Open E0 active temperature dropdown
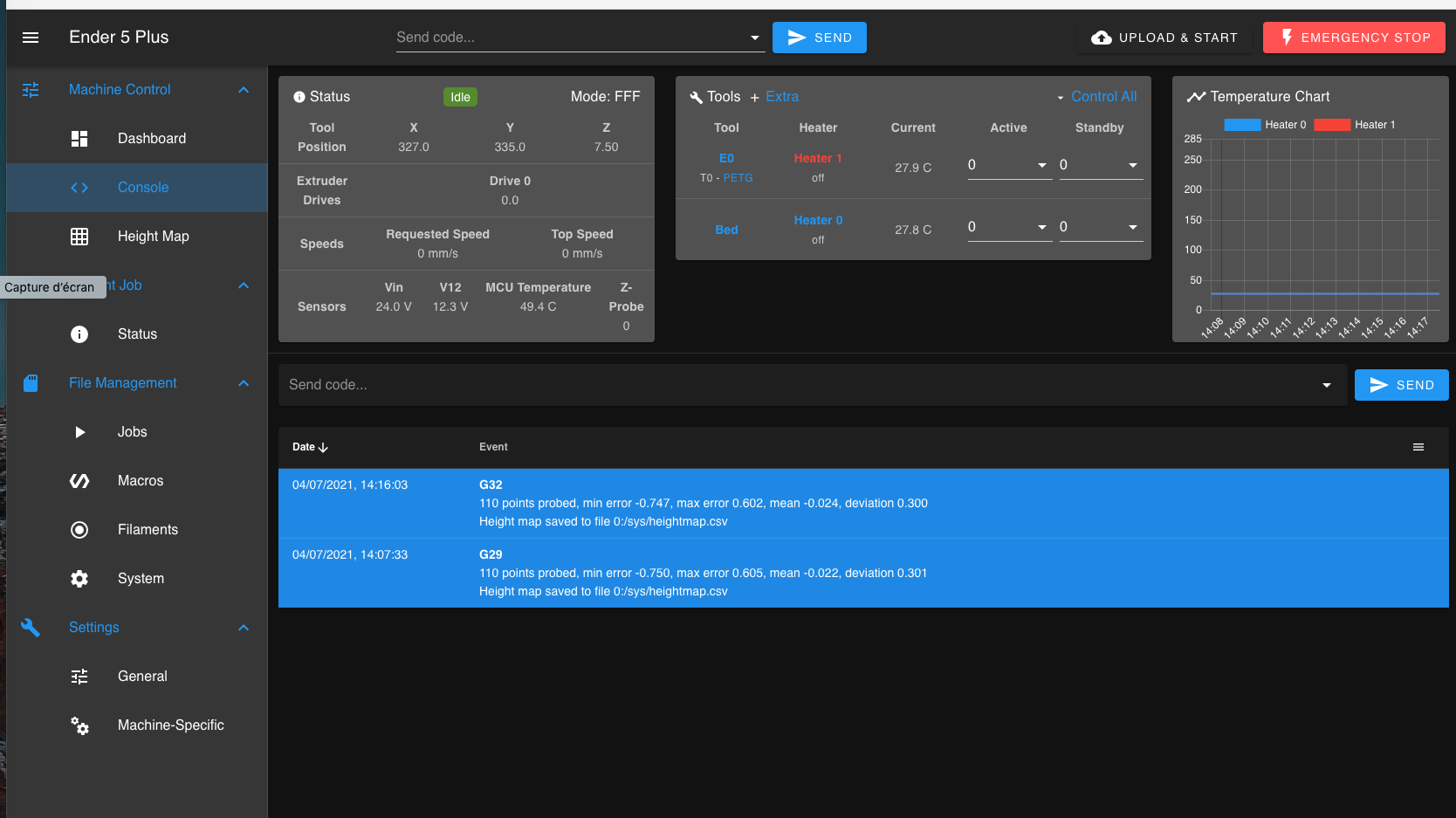Viewport: 1456px width, 818px height. click(1042, 165)
